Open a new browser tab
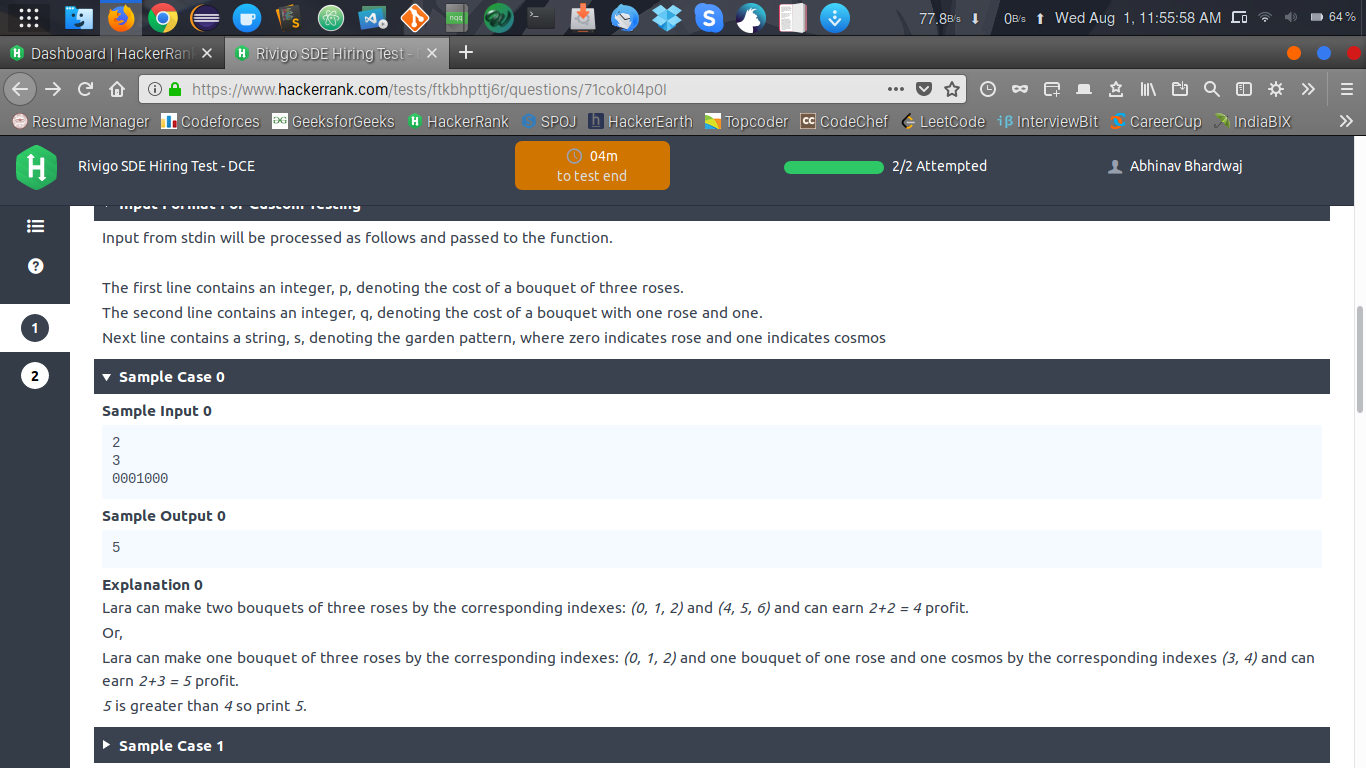The height and width of the screenshot is (768, 1366). coord(465,52)
